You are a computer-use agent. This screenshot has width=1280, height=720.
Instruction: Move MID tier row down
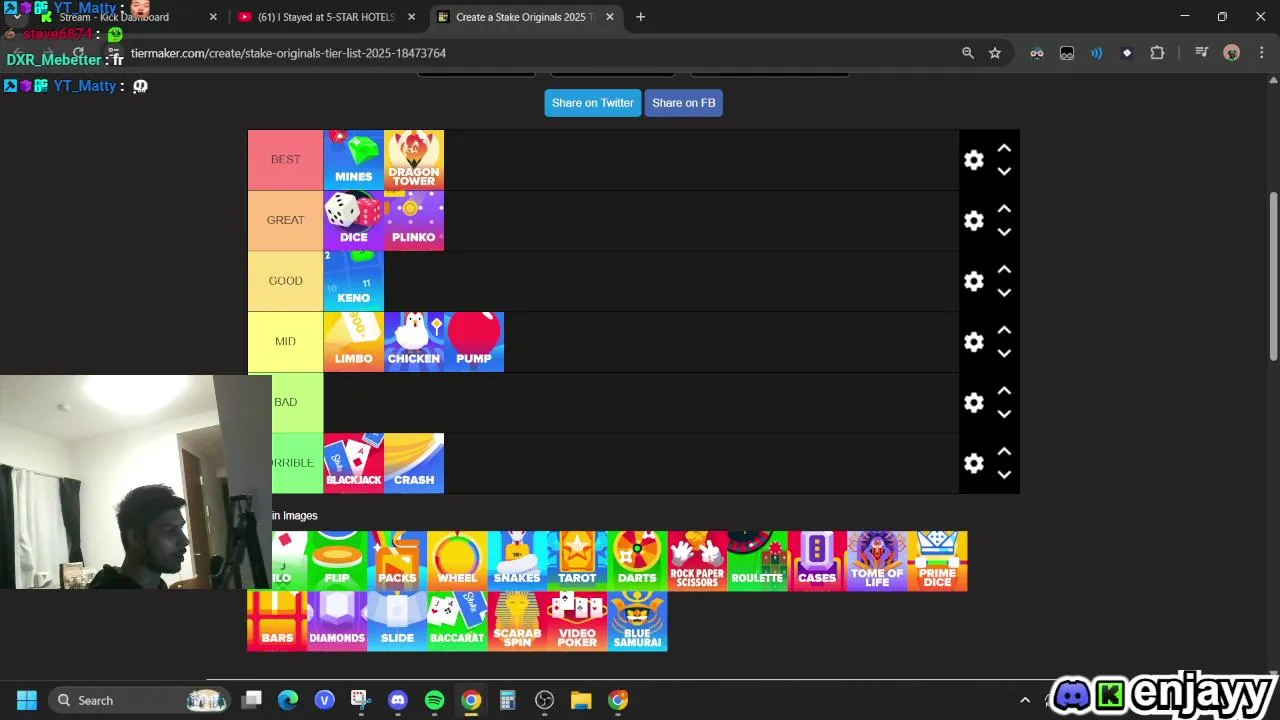(1004, 353)
